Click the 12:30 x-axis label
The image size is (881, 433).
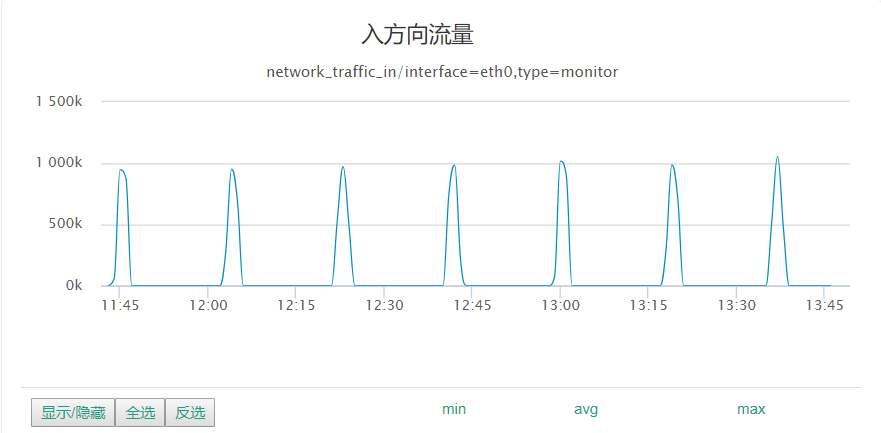coord(384,306)
